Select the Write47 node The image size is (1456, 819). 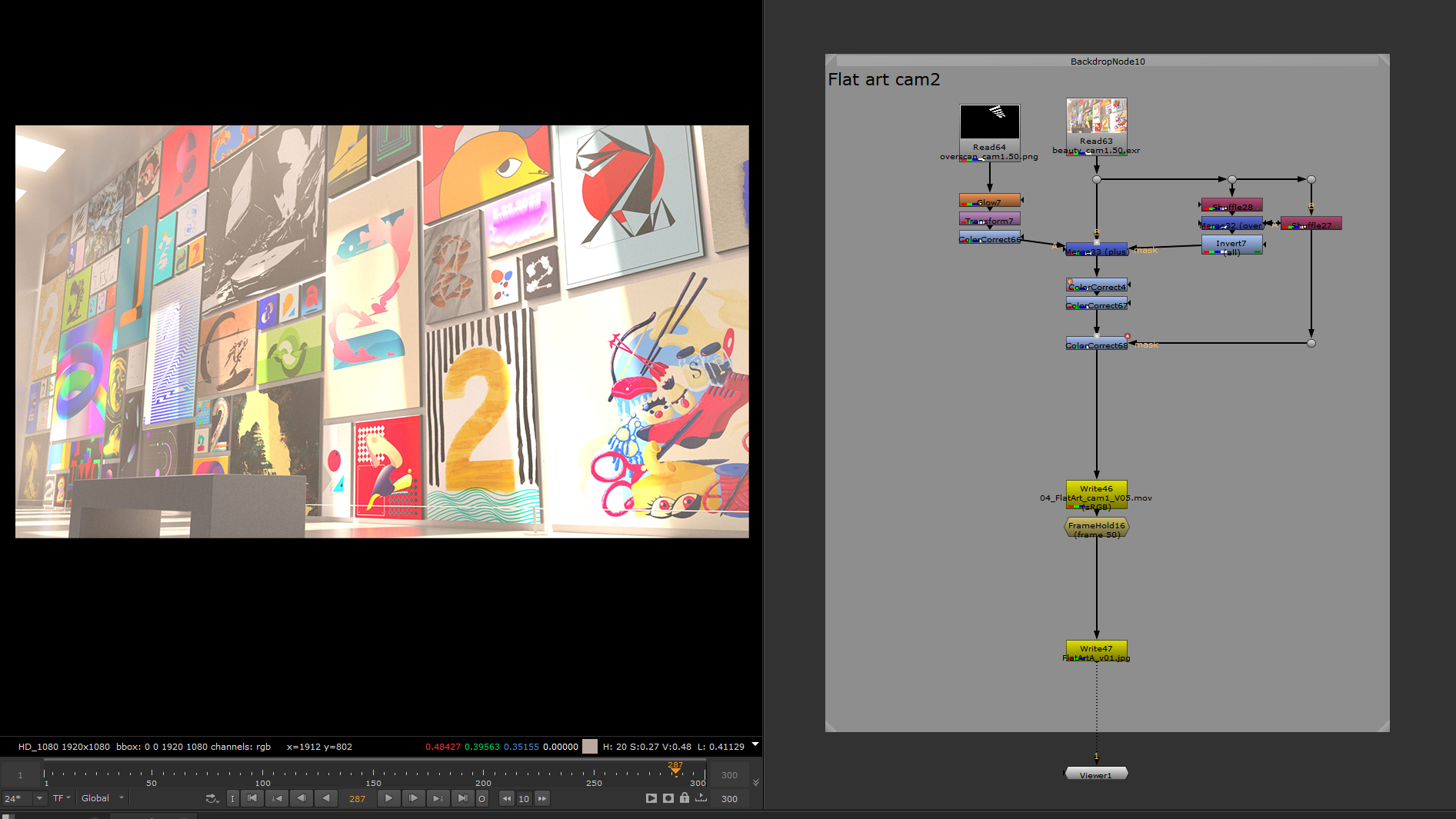tap(1096, 651)
